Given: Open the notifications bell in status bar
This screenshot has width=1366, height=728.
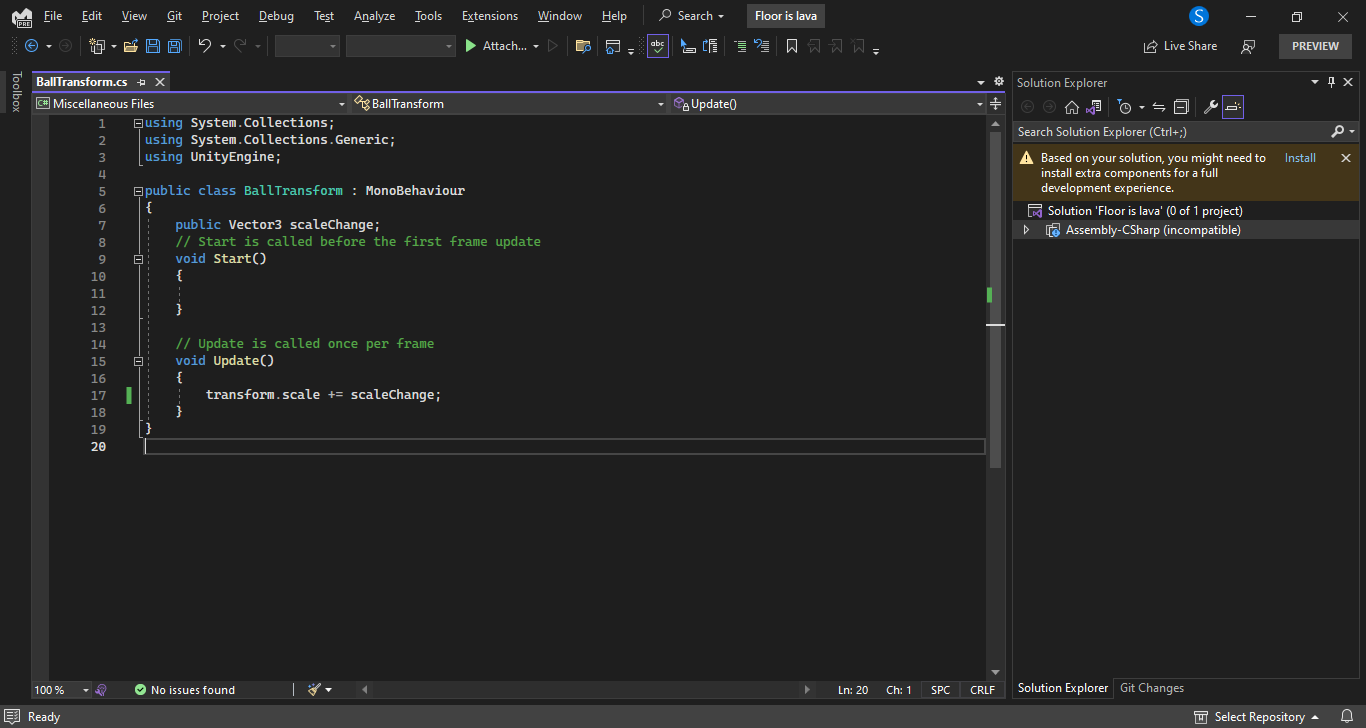Looking at the screenshot, I should (x=1345, y=717).
